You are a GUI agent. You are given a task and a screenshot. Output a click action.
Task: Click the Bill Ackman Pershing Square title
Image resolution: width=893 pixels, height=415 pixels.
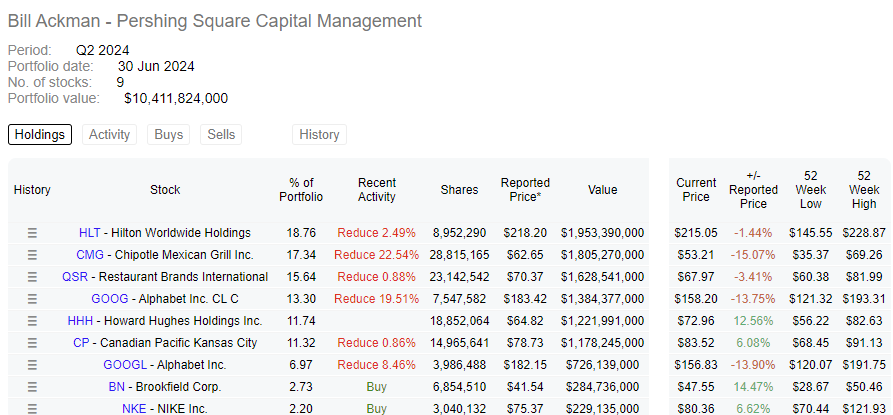click(x=215, y=21)
